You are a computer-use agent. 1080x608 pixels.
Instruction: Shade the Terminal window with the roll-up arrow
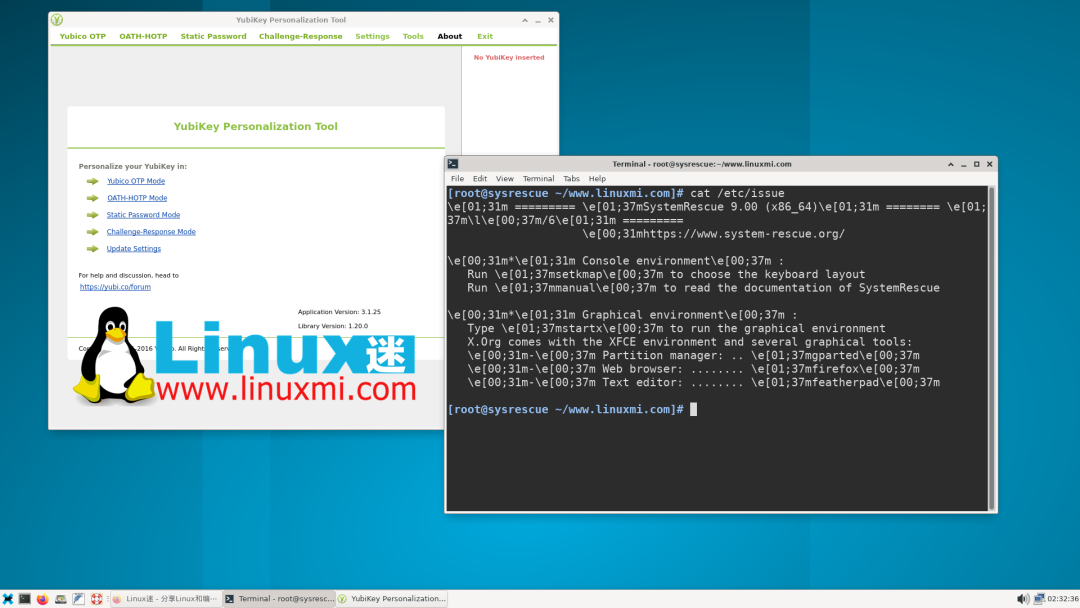(x=950, y=164)
